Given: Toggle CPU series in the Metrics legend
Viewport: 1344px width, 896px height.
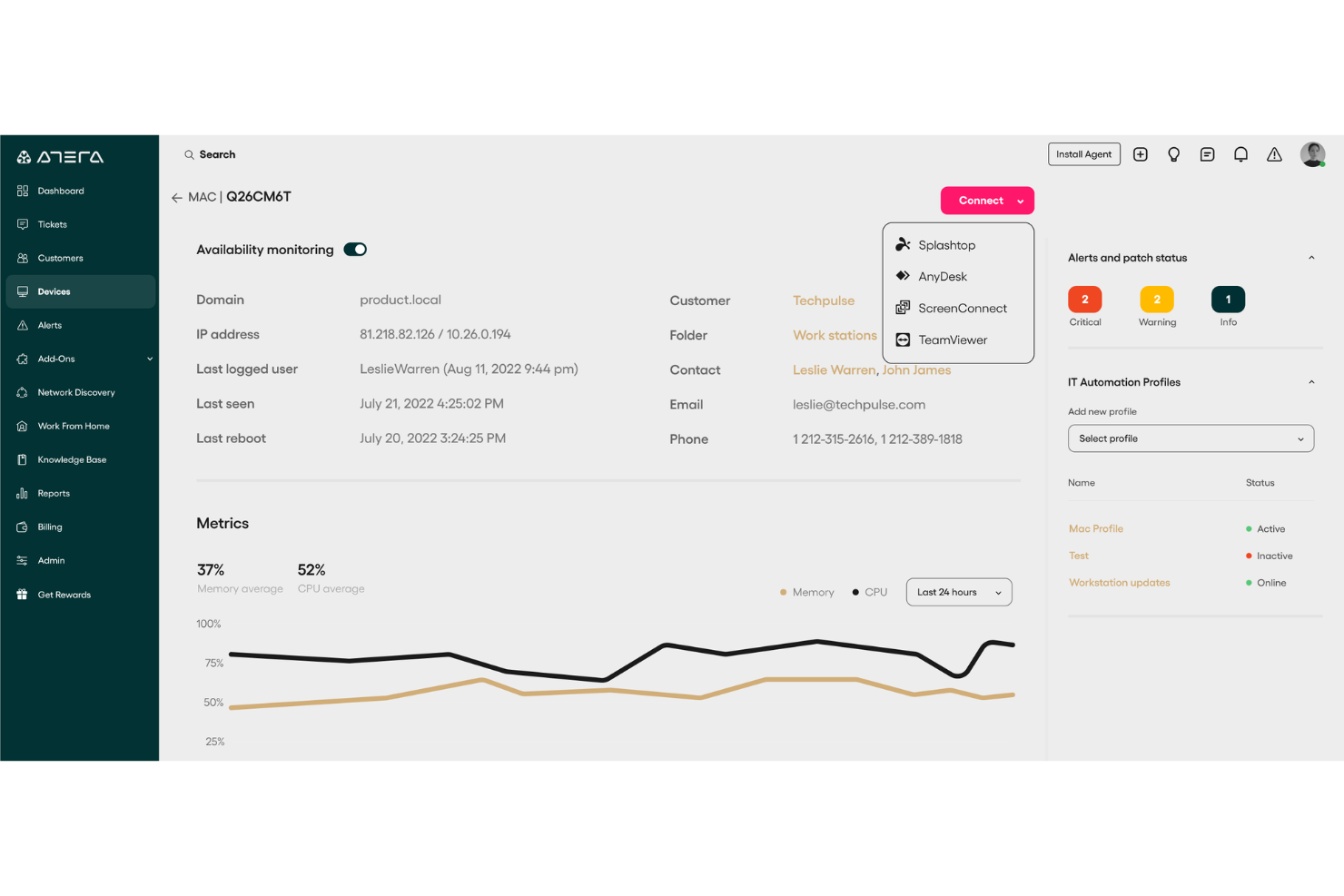Looking at the screenshot, I should click(x=869, y=592).
